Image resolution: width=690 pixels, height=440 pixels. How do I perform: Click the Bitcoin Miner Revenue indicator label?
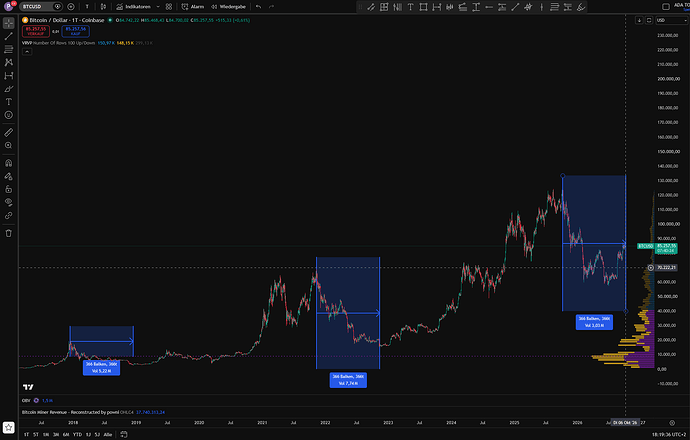tap(70, 412)
